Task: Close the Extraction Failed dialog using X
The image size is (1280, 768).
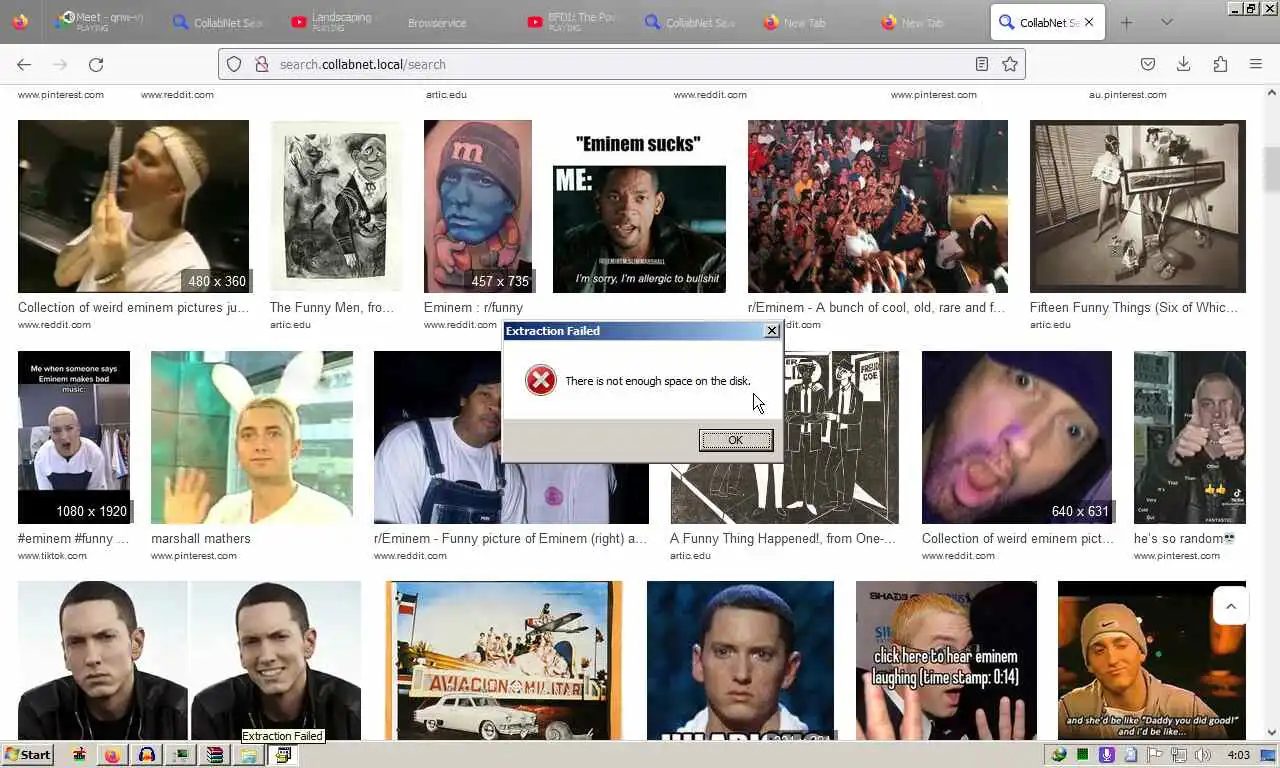Action: coord(771,331)
